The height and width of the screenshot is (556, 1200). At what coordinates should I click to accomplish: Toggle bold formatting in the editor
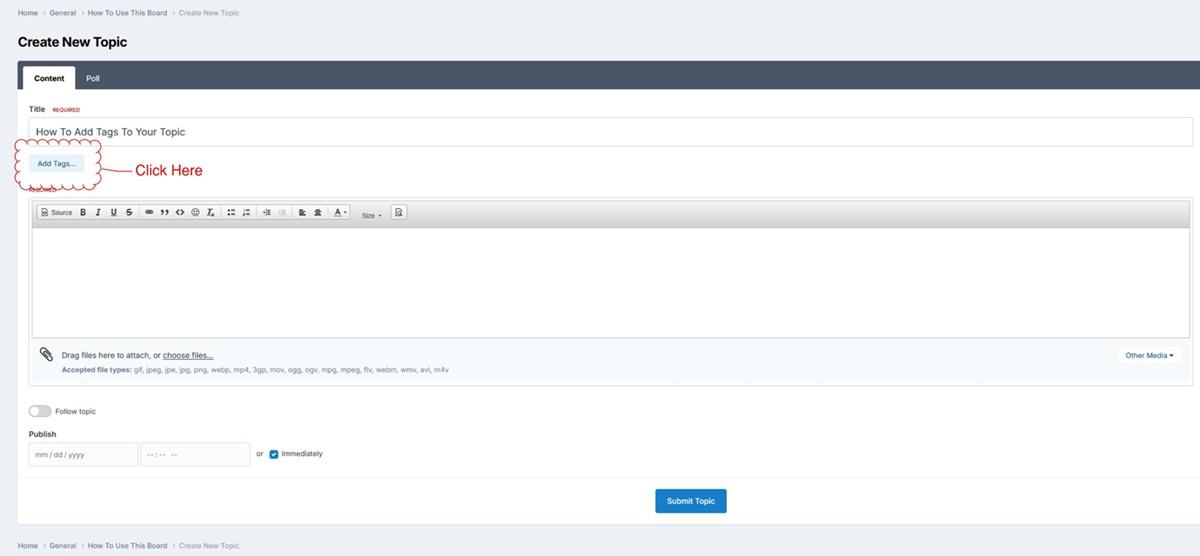pos(83,212)
